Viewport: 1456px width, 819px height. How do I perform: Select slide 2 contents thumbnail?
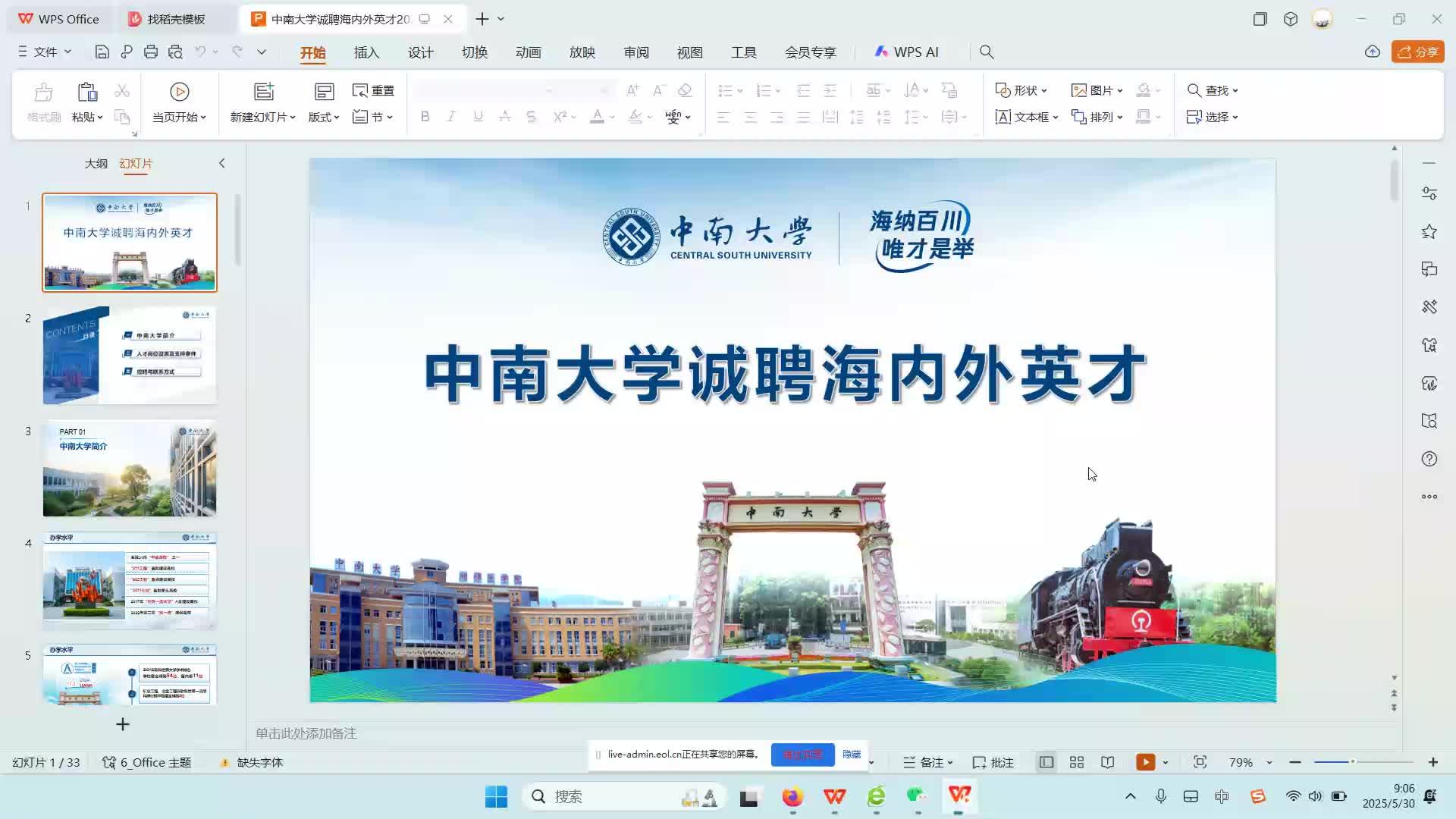[x=130, y=355]
